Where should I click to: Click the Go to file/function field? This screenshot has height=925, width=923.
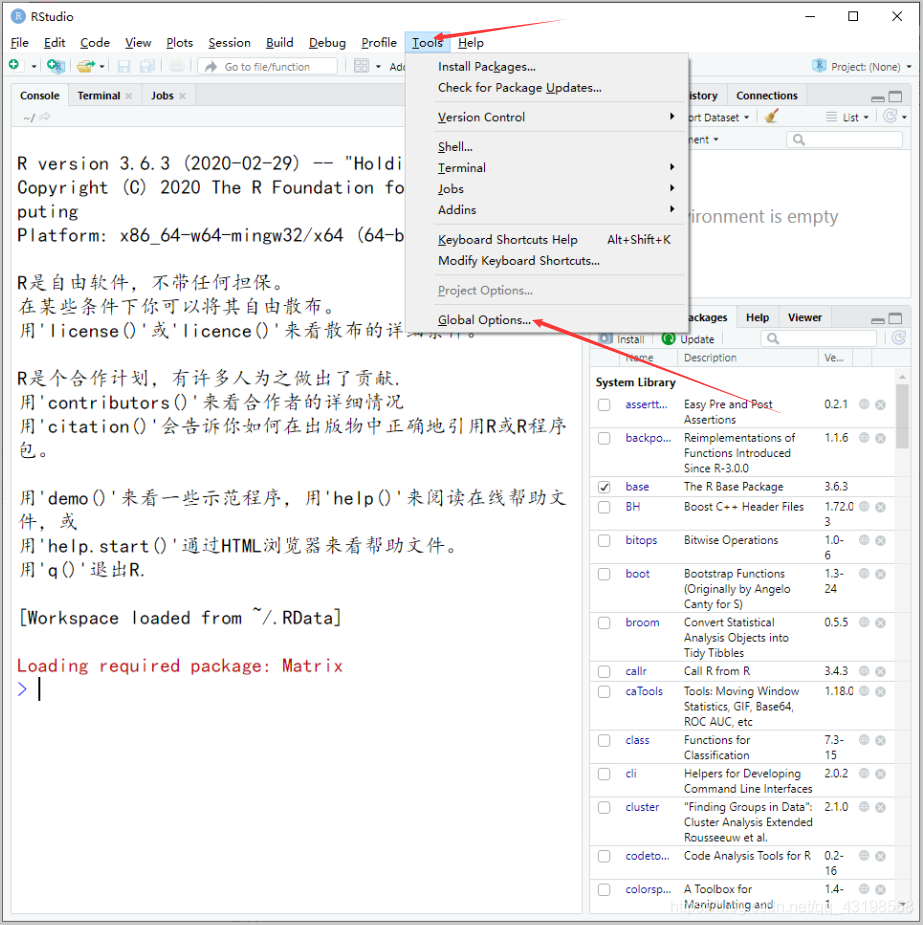coord(268,67)
